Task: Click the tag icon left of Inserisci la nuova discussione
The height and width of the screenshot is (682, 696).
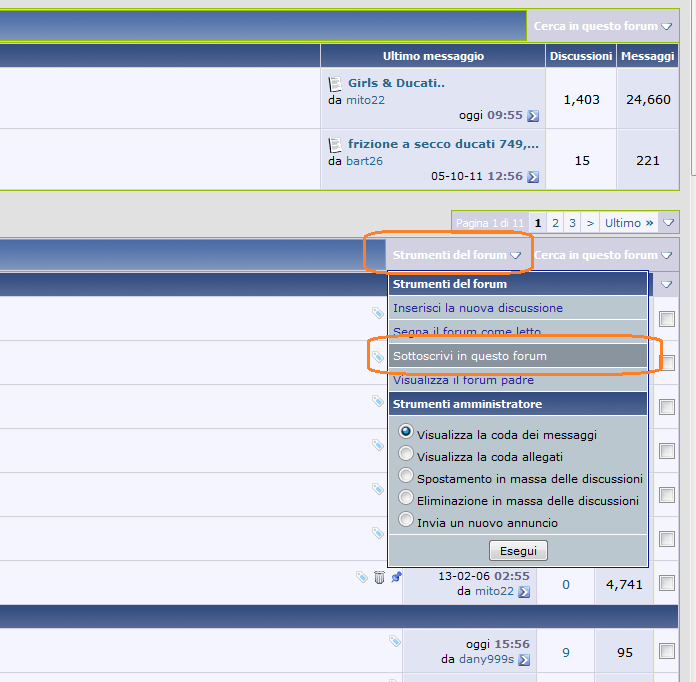Action: point(378,313)
